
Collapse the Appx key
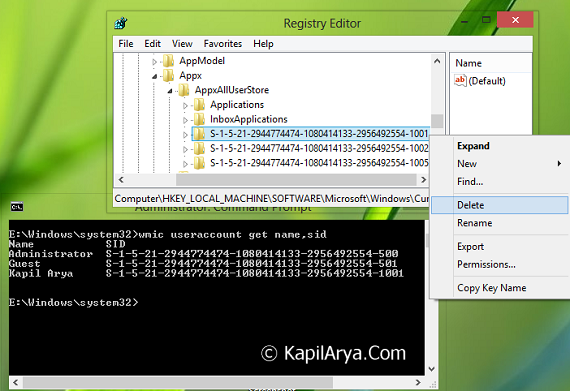(154, 76)
